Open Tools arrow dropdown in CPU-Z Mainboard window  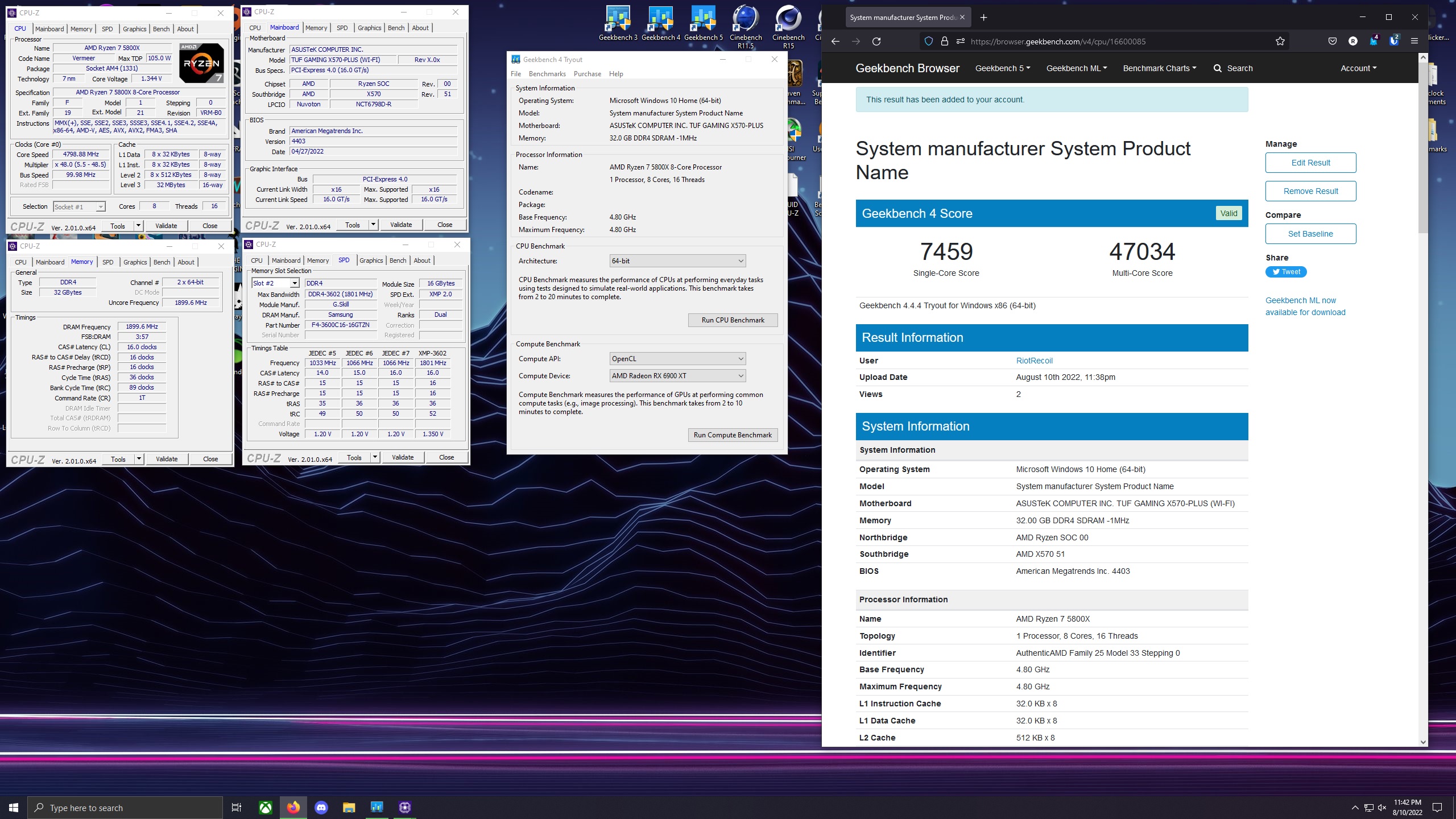pos(373,225)
